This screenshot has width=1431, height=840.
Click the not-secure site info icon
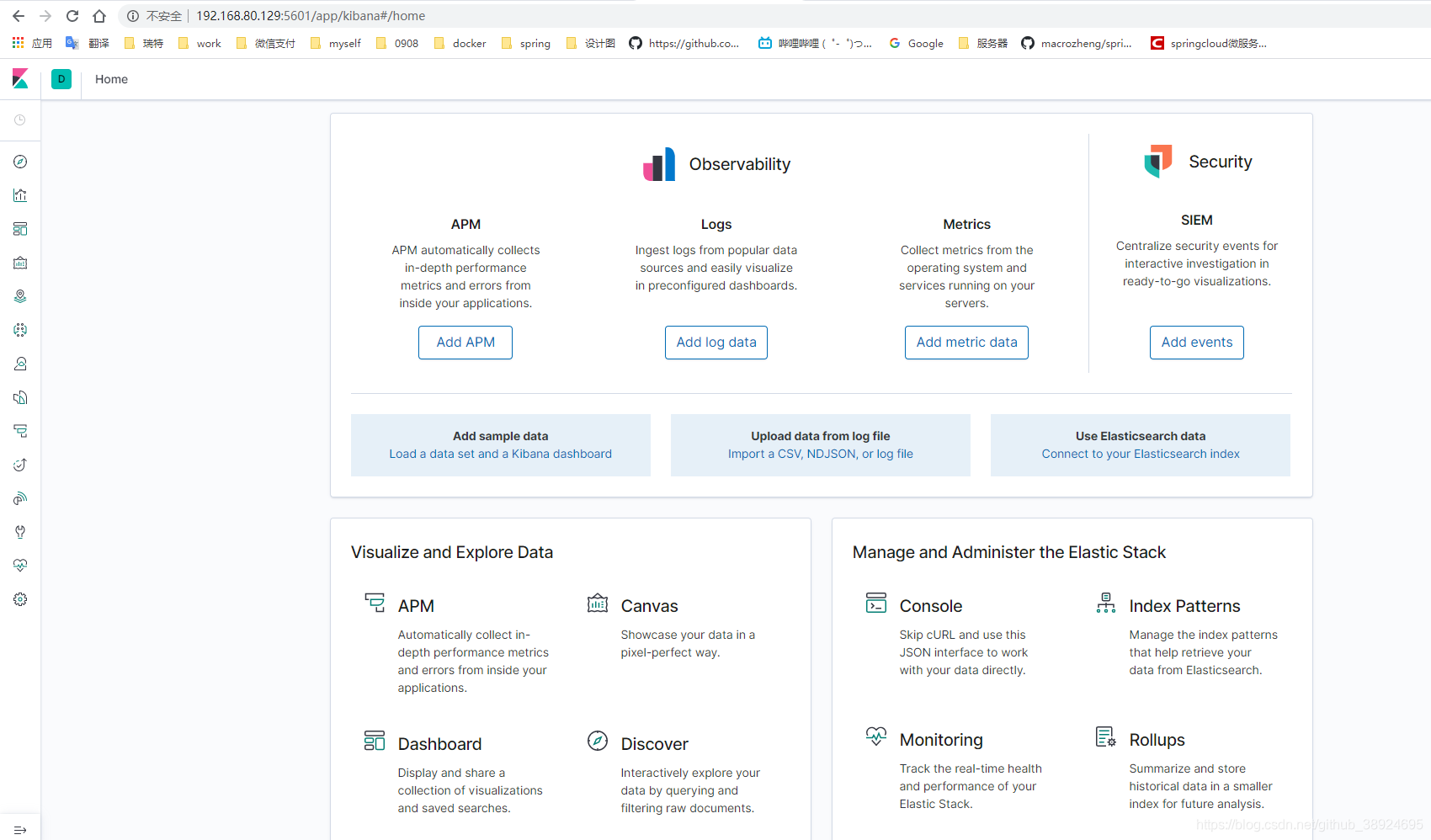pyautogui.click(x=133, y=16)
